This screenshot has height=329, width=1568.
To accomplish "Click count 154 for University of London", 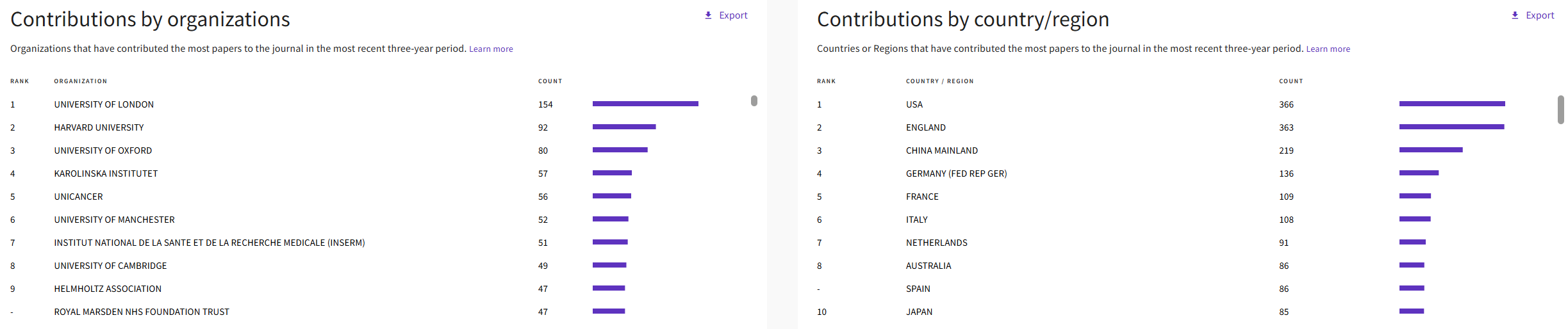I will 545,104.
